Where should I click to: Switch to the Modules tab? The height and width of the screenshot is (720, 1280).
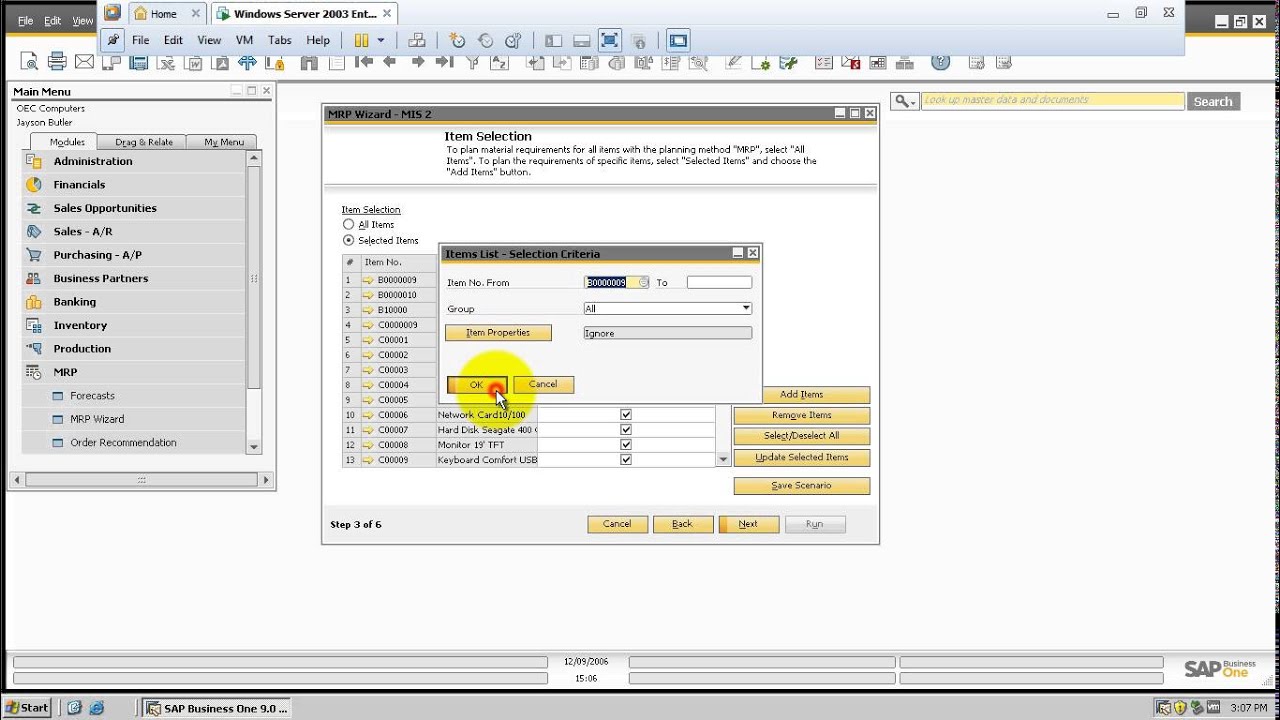pyautogui.click(x=67, y=142)
